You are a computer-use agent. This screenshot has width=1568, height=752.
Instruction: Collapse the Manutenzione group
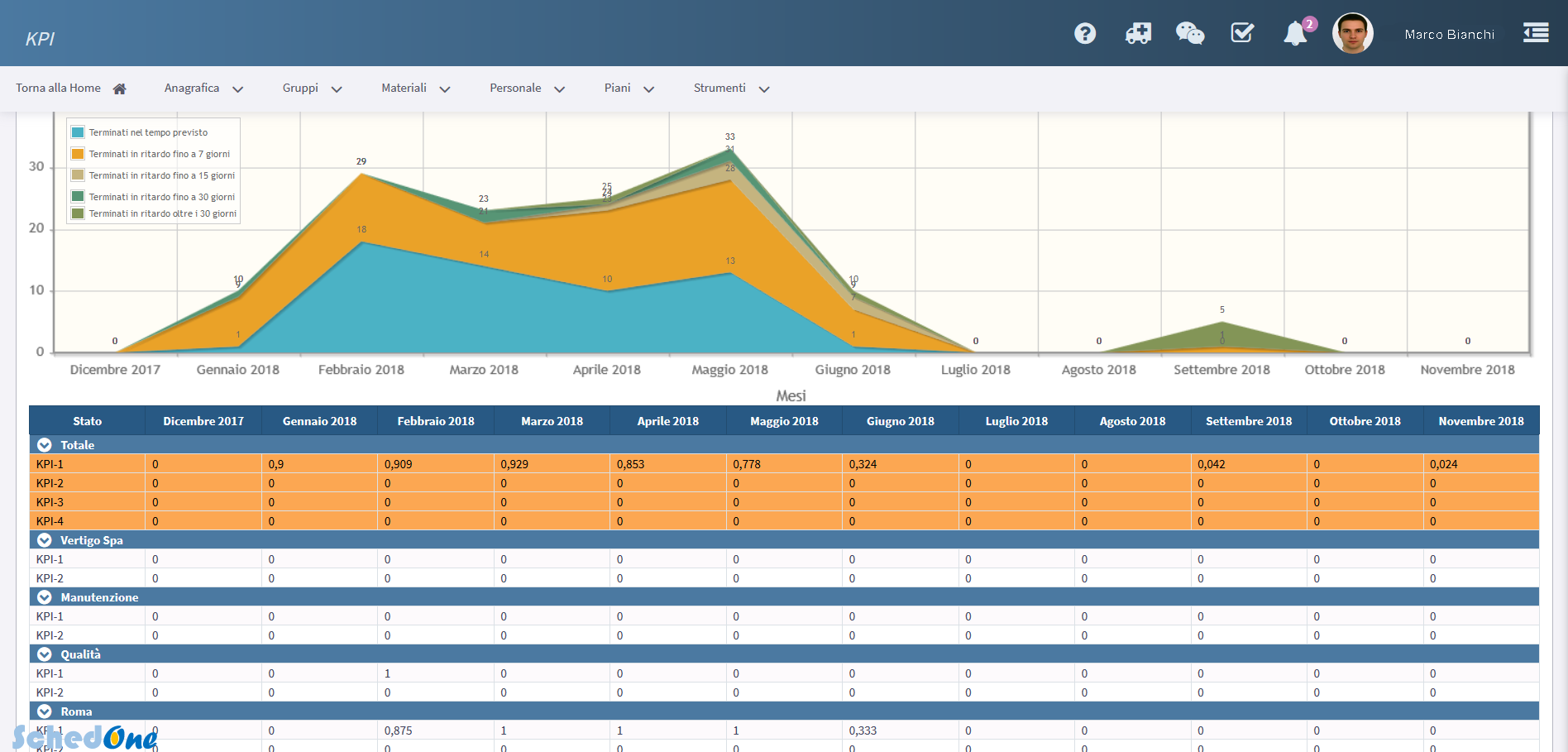click(45, 597)
